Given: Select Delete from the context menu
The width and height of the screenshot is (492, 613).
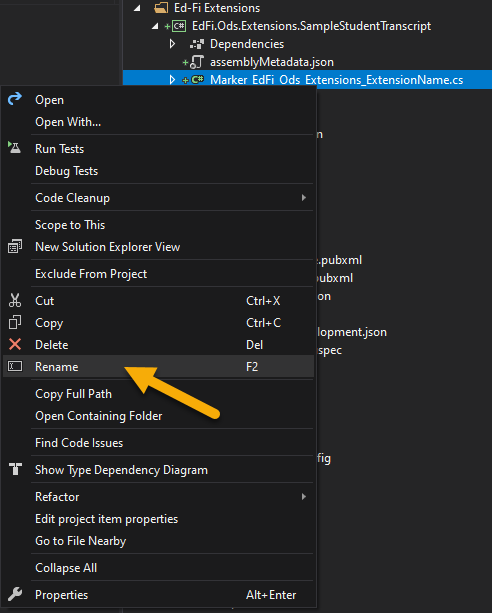Looking at the screenshot, I should [158, 345].
